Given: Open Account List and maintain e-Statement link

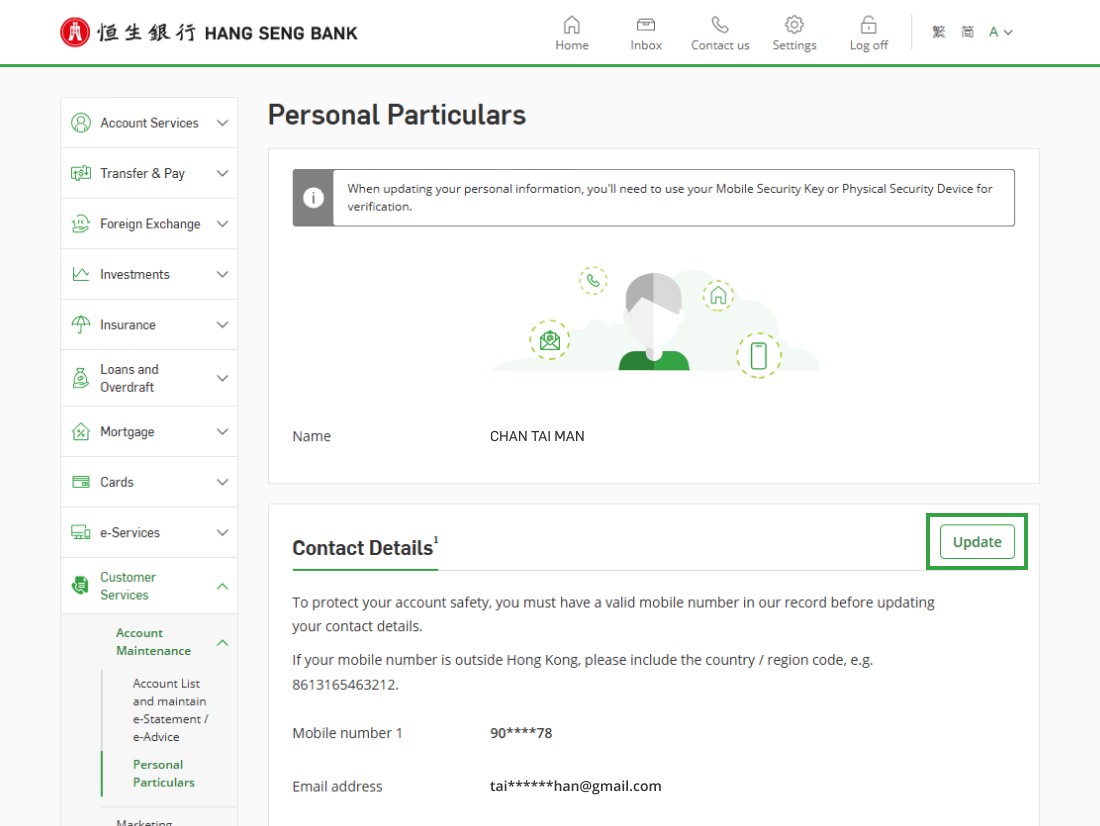Looking at the screenshot, I should pyautogui.click(x=168, y=710).
